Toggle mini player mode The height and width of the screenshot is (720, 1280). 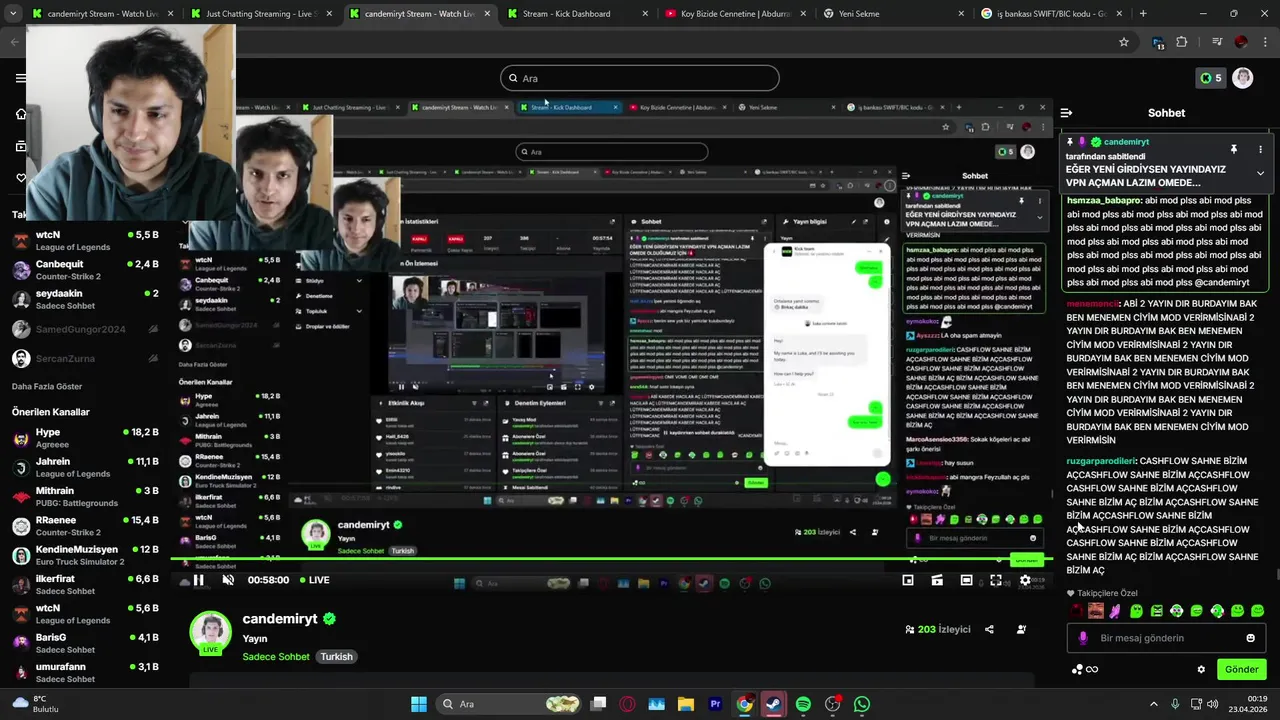pos(908,580)
